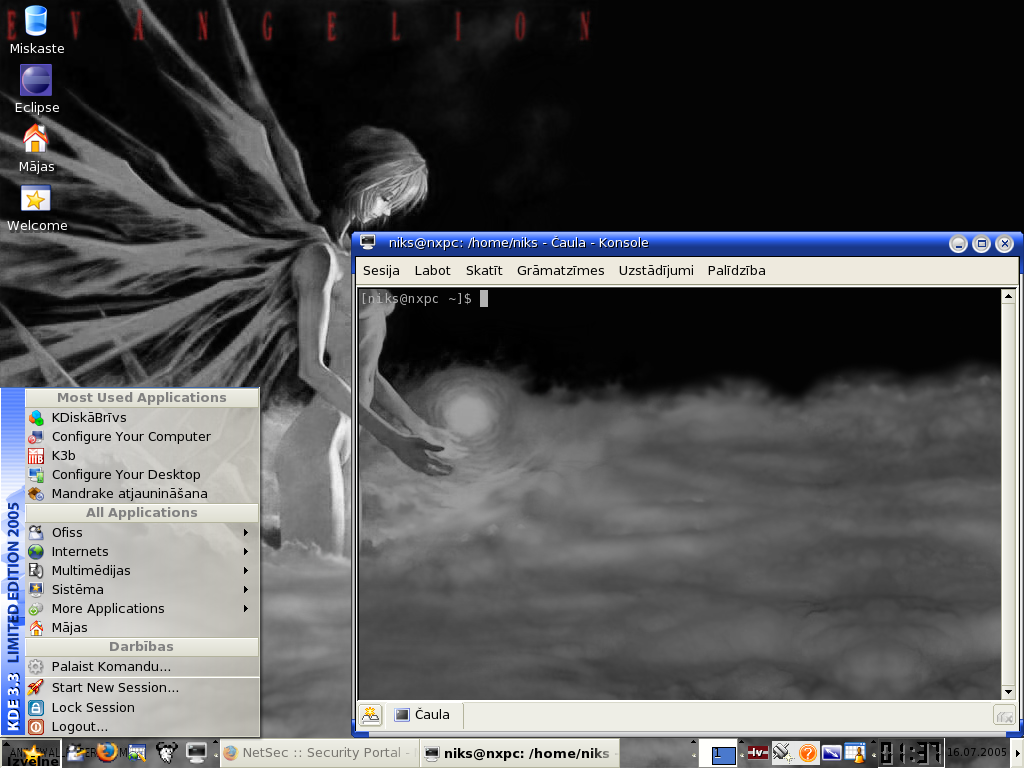Click the Konsole window menu icon in title bar
This screenshot has width=1024, height=768.
click(x=368, y=242)
